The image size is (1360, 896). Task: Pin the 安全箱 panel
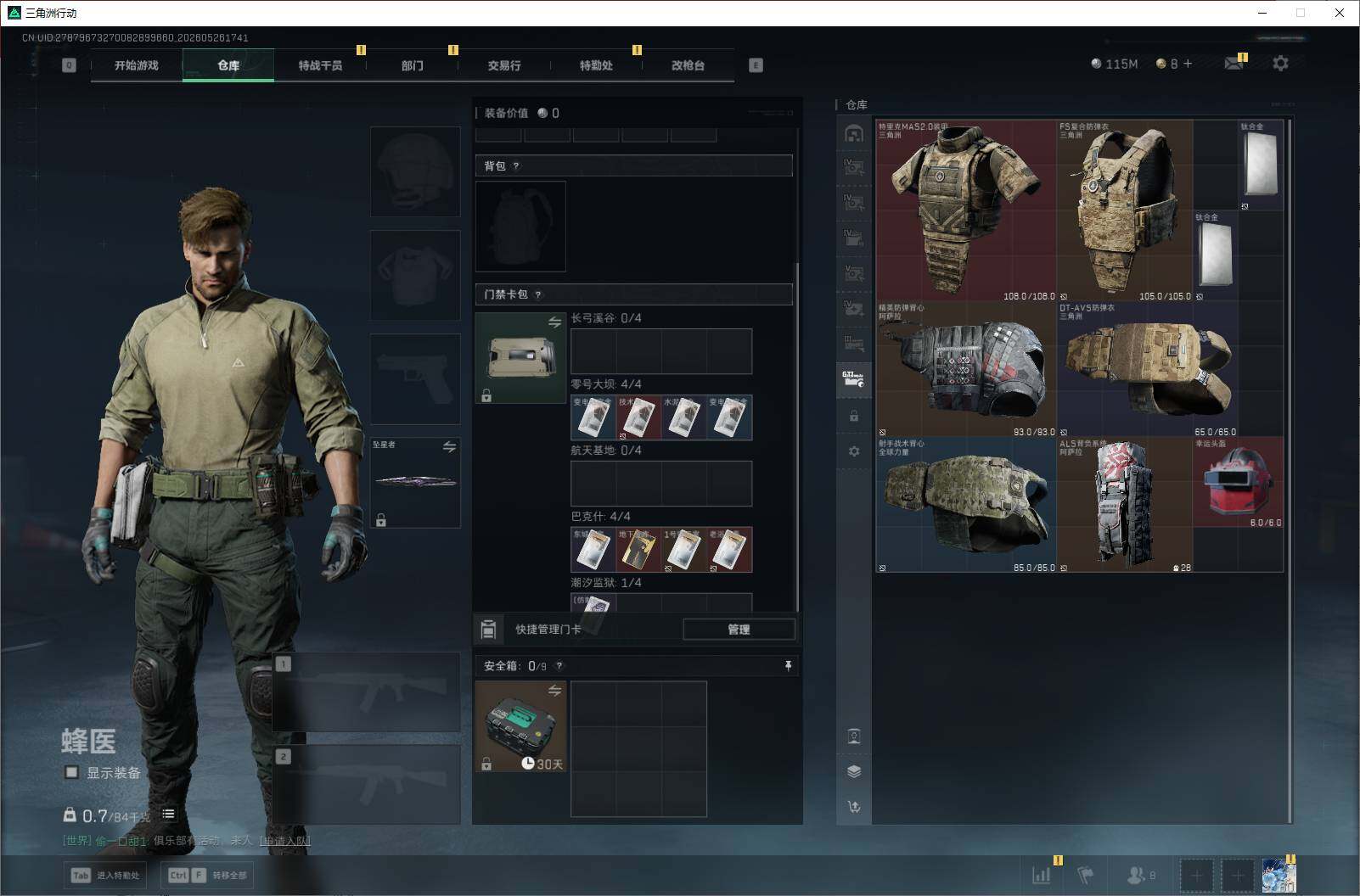pos(788,666)
